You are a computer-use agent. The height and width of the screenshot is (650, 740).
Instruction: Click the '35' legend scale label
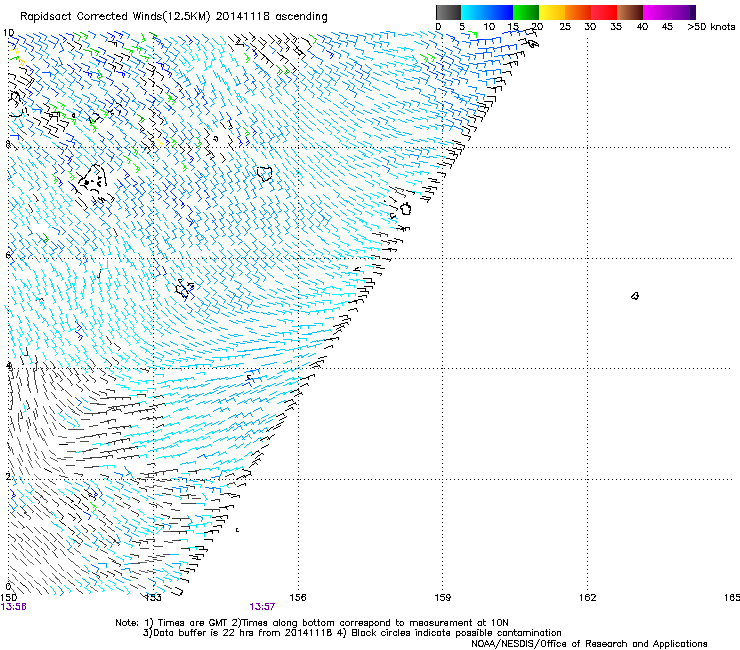(616, 27)
